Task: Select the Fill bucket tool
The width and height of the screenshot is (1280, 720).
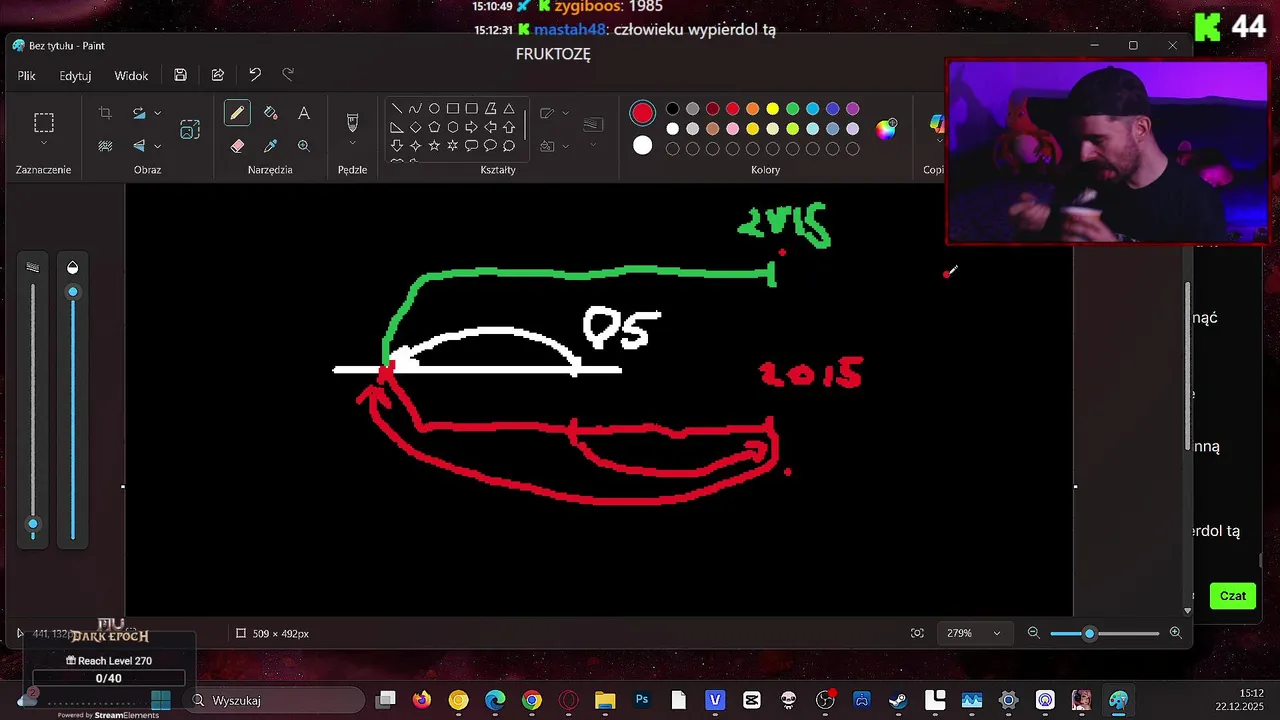Action: tap(270, 114)
